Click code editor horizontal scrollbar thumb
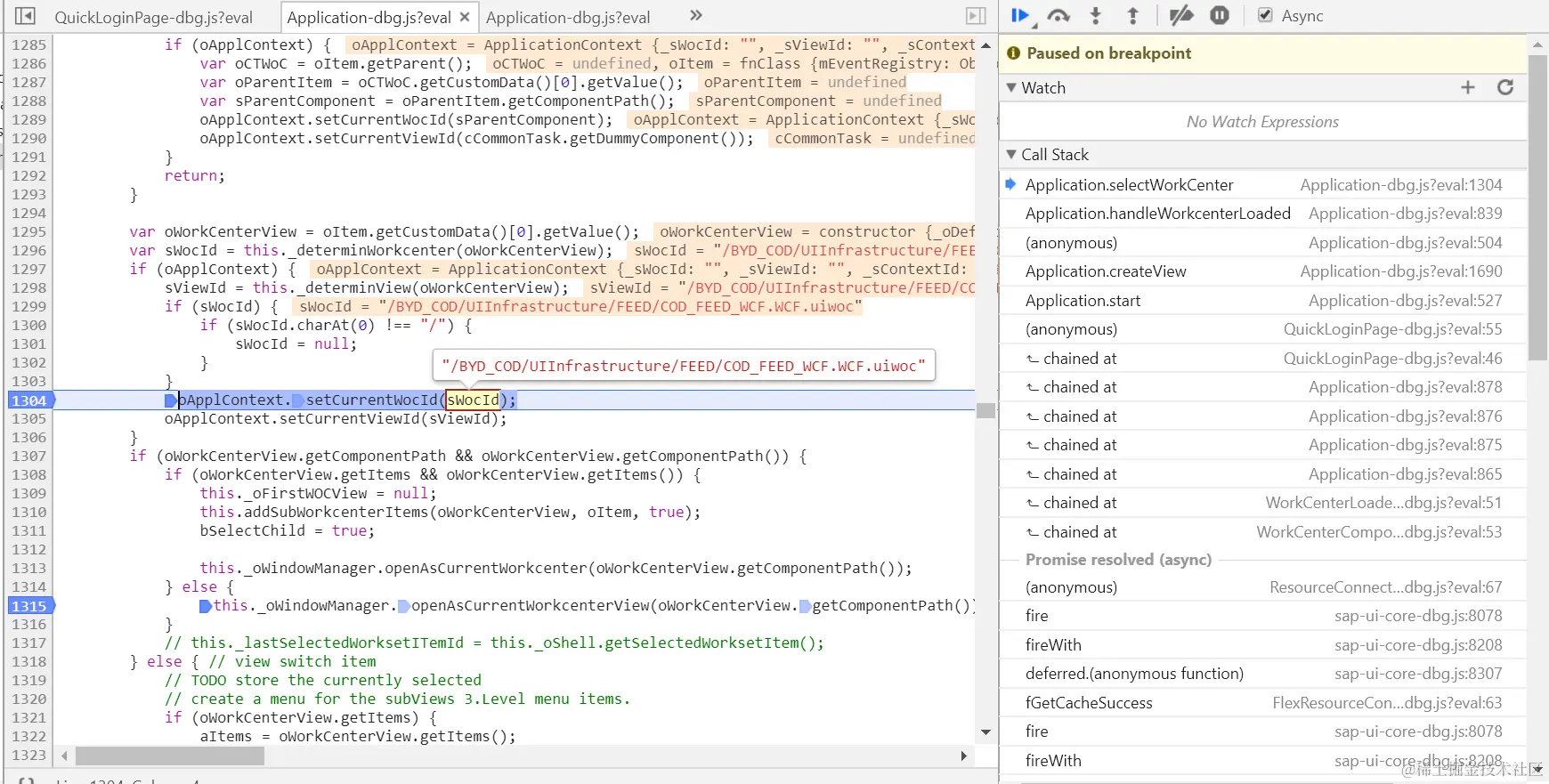The image size is (1549, 784). pyautogui.click(x=169, y=756)
